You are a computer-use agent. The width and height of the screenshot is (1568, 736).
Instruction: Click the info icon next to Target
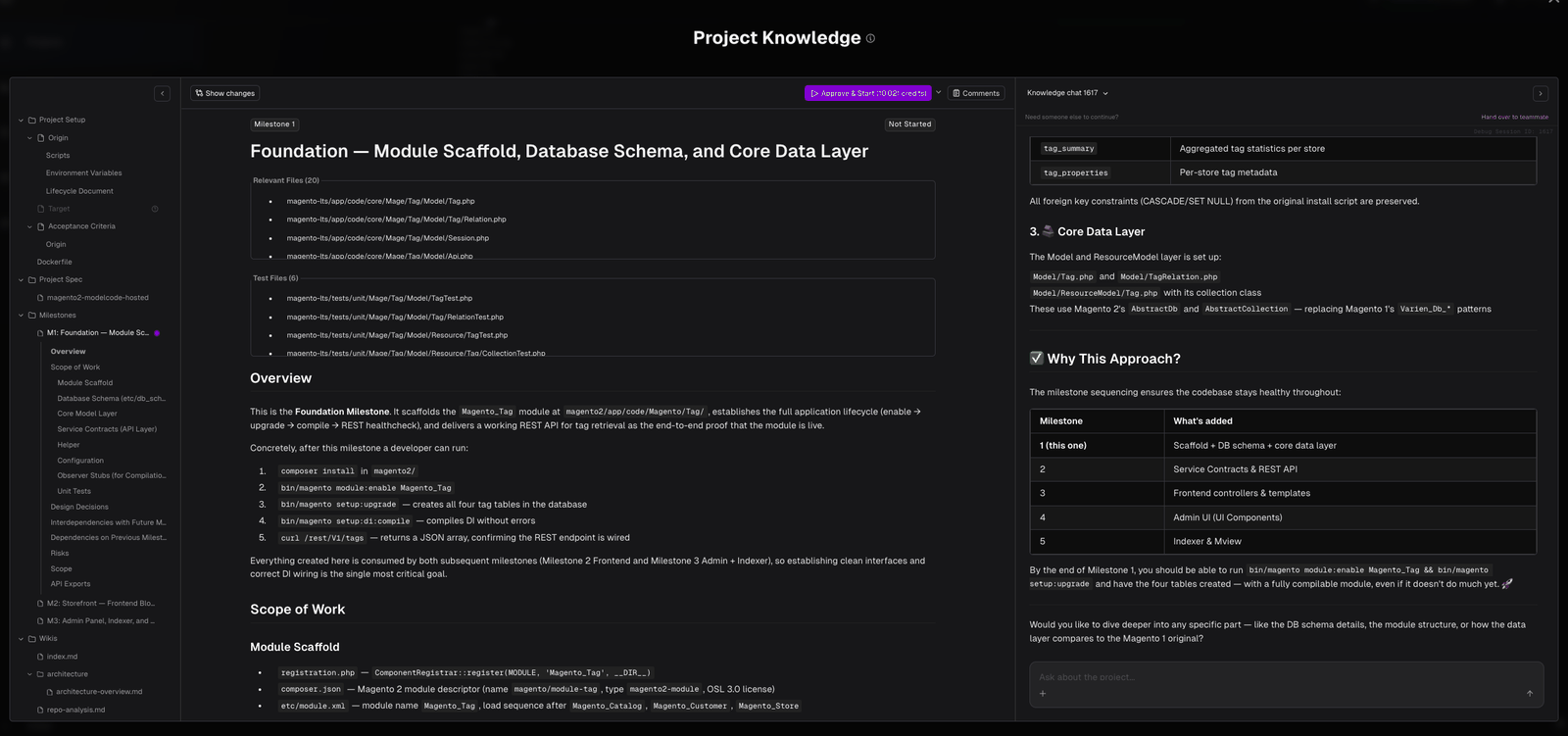coord(155,209)
